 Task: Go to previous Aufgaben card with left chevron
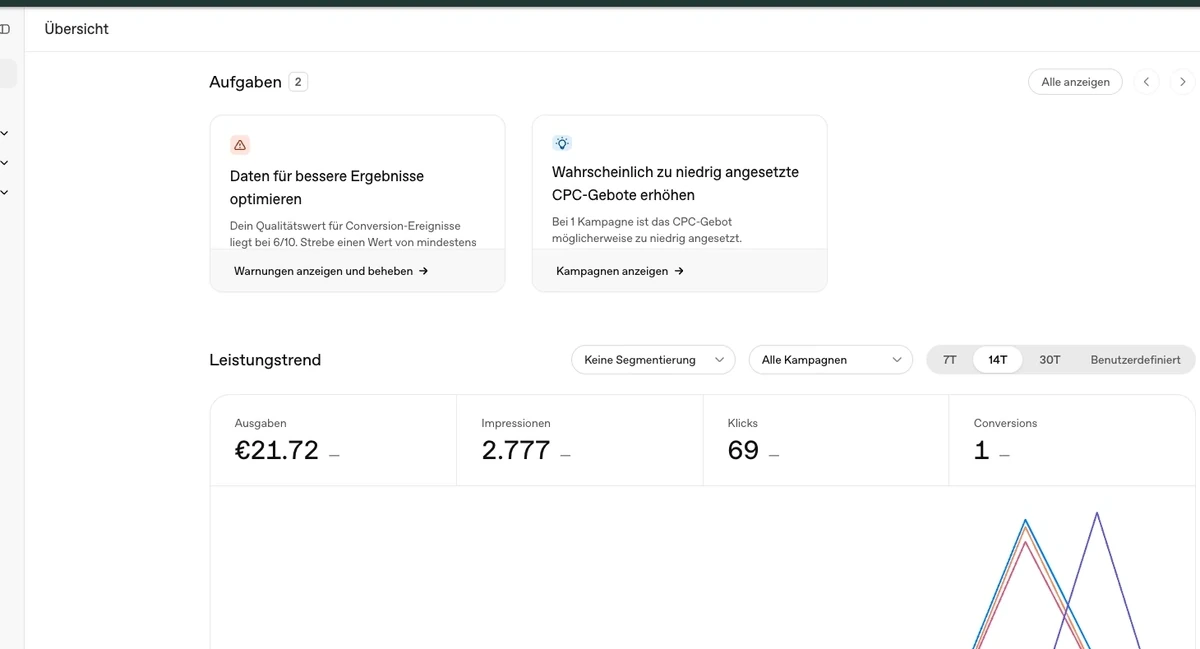tap(1146, 82)
